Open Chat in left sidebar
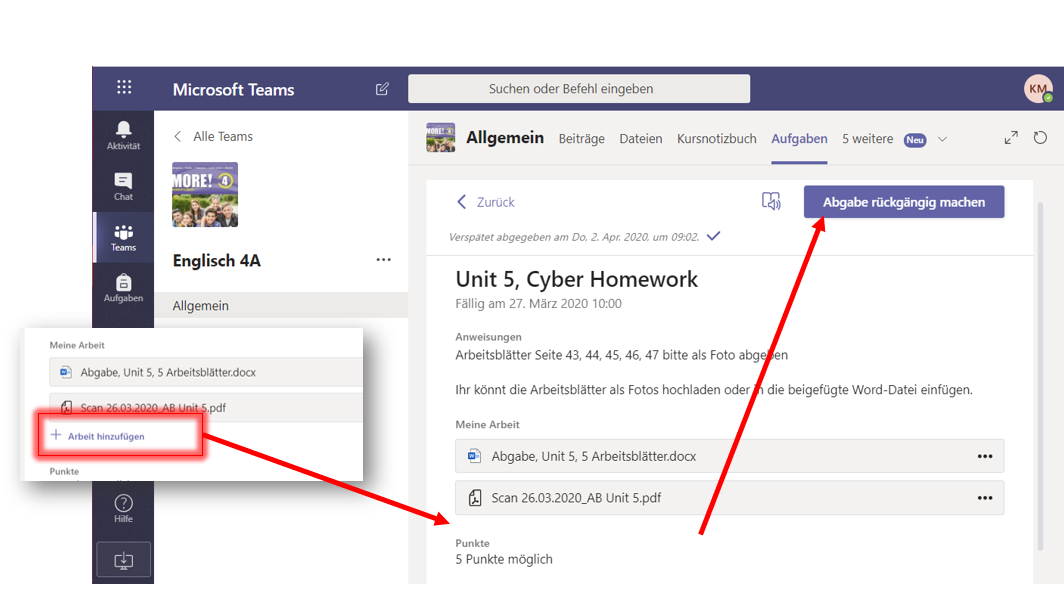This screenshot has height=599, width=1064. tap(123, 186)
